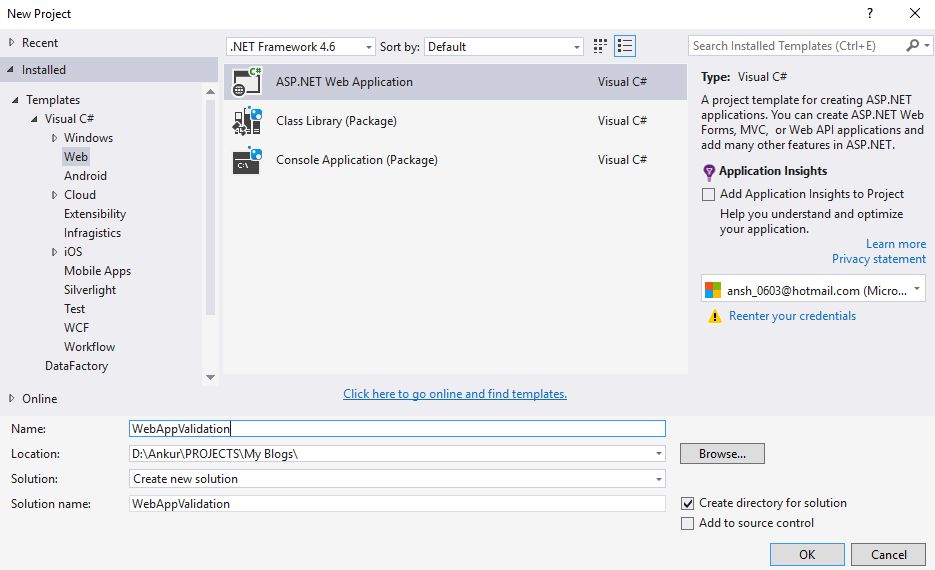This screenshot has width=935, height=570.
Task: Click the Microsoft account logo icon
Action: [x=713, y=290]
